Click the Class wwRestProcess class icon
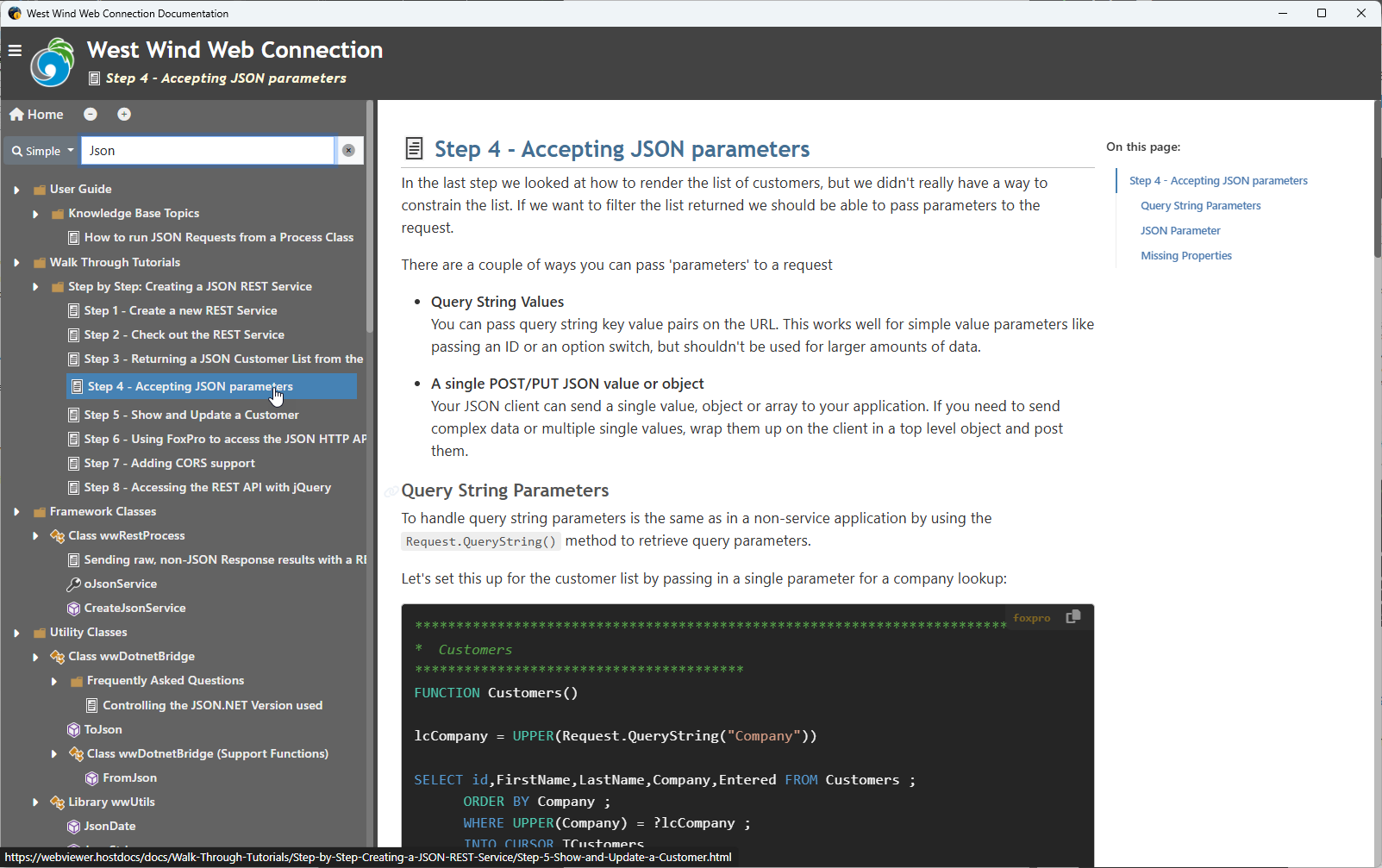Screen dimensions: 1382x868 tap(58, 536)
